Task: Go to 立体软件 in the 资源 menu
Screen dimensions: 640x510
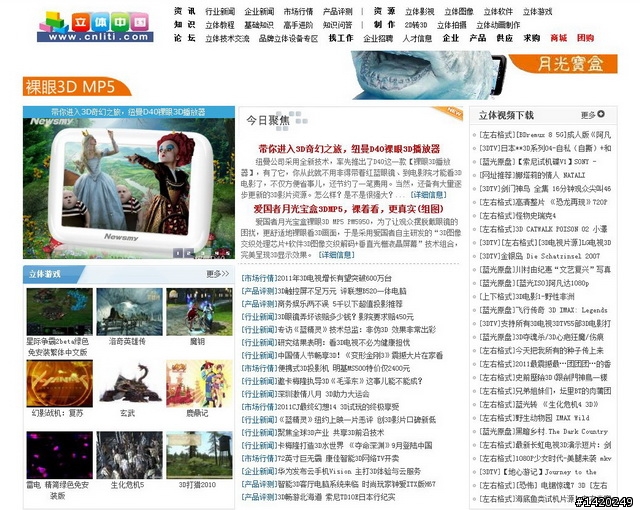Action: [498, 11]
